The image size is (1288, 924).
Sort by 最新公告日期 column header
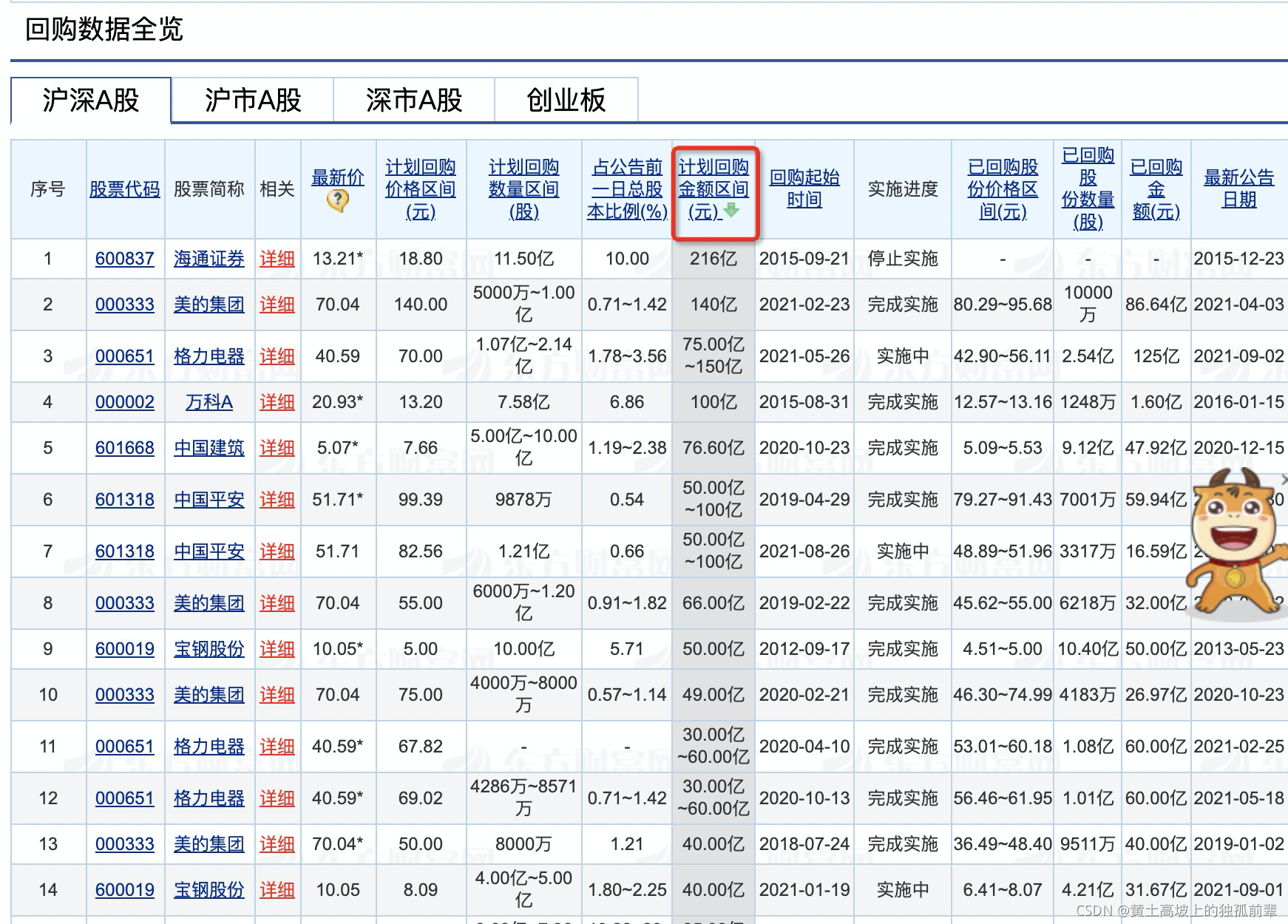point(1238,189)
